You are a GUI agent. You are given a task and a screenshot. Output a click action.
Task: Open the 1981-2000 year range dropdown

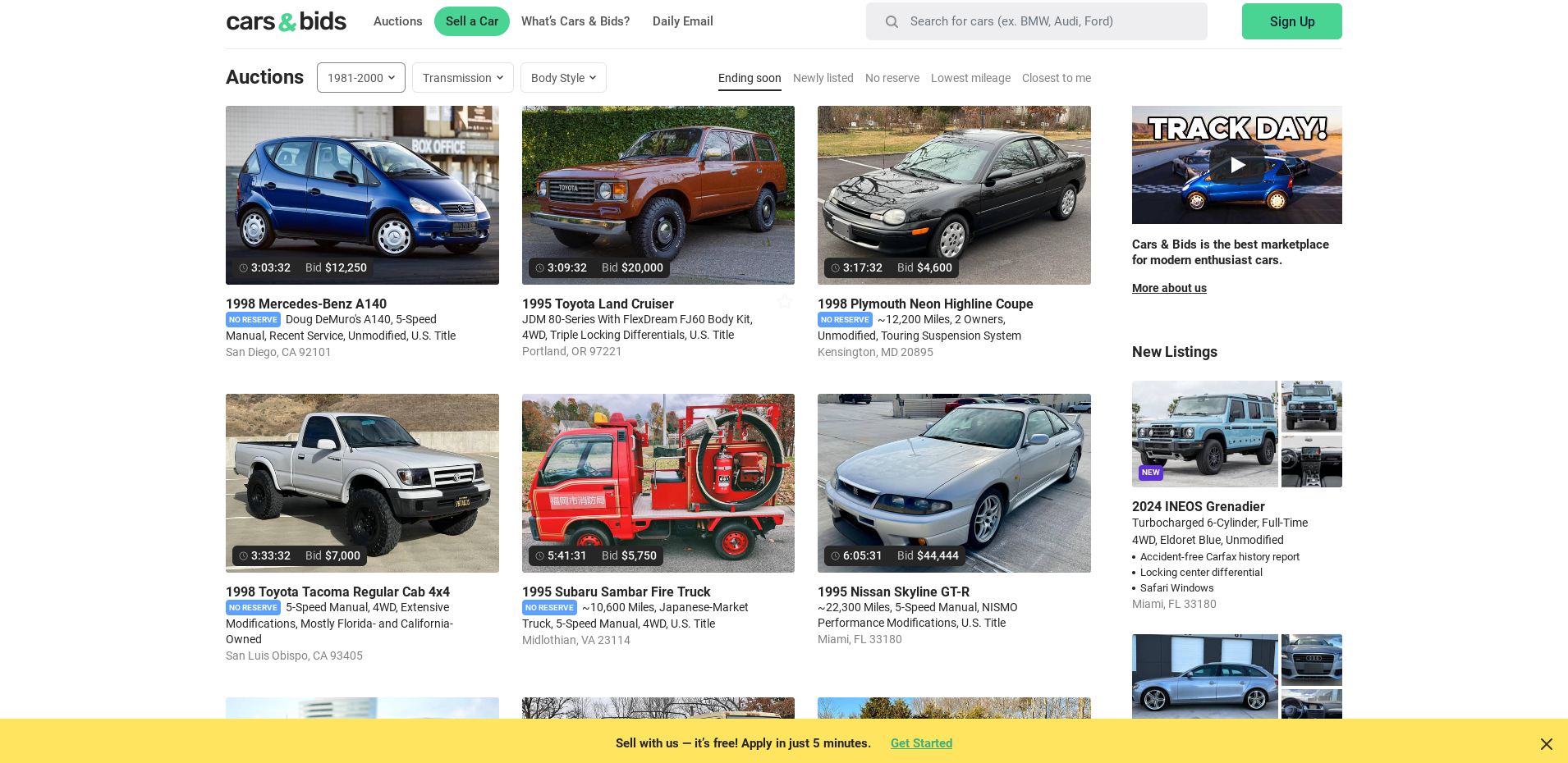360,77
